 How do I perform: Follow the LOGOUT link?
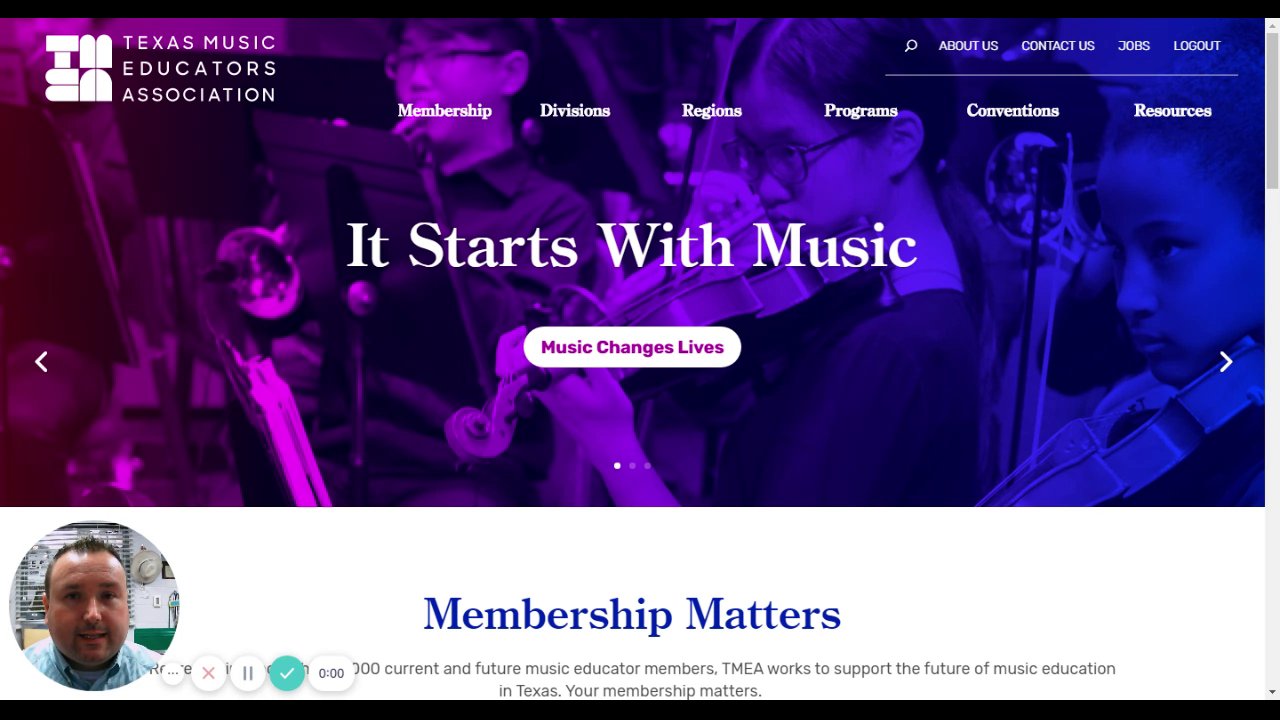pos(1197,46)
